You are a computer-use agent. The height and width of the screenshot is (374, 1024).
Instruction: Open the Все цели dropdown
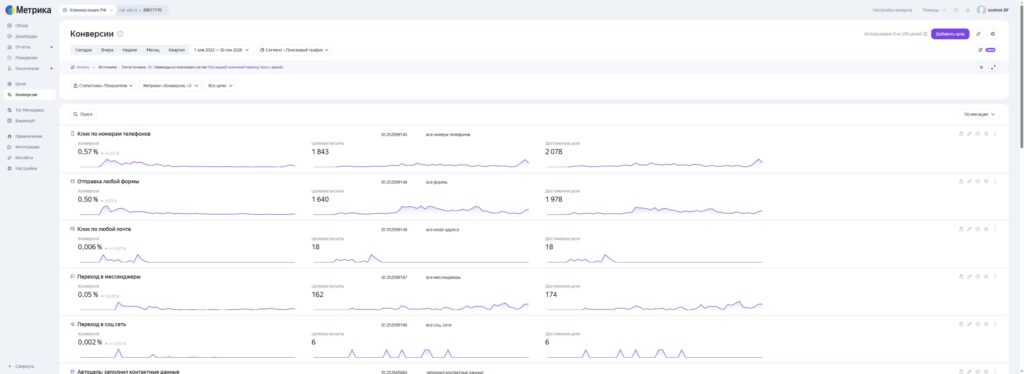coord(220,86)
